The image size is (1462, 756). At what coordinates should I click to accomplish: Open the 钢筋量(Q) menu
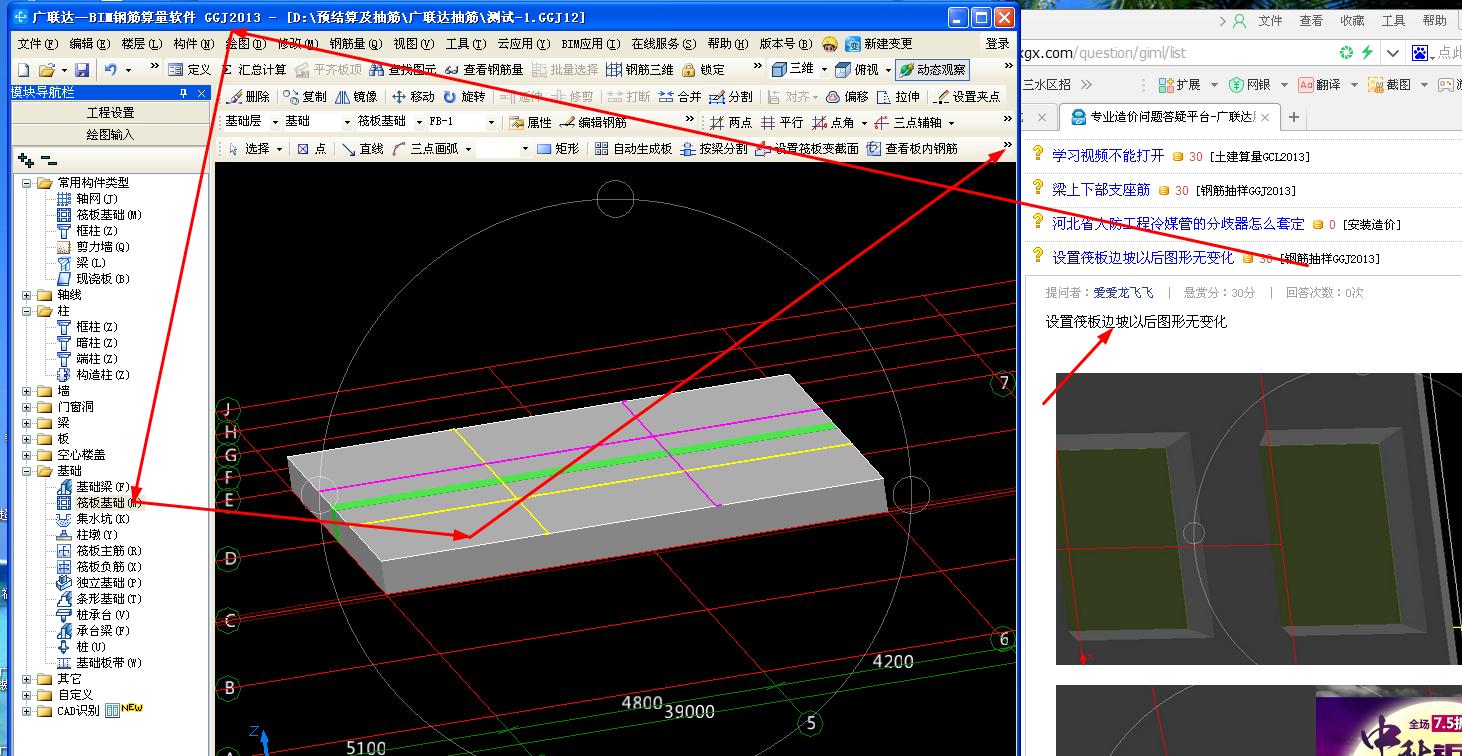pos(355,44)
